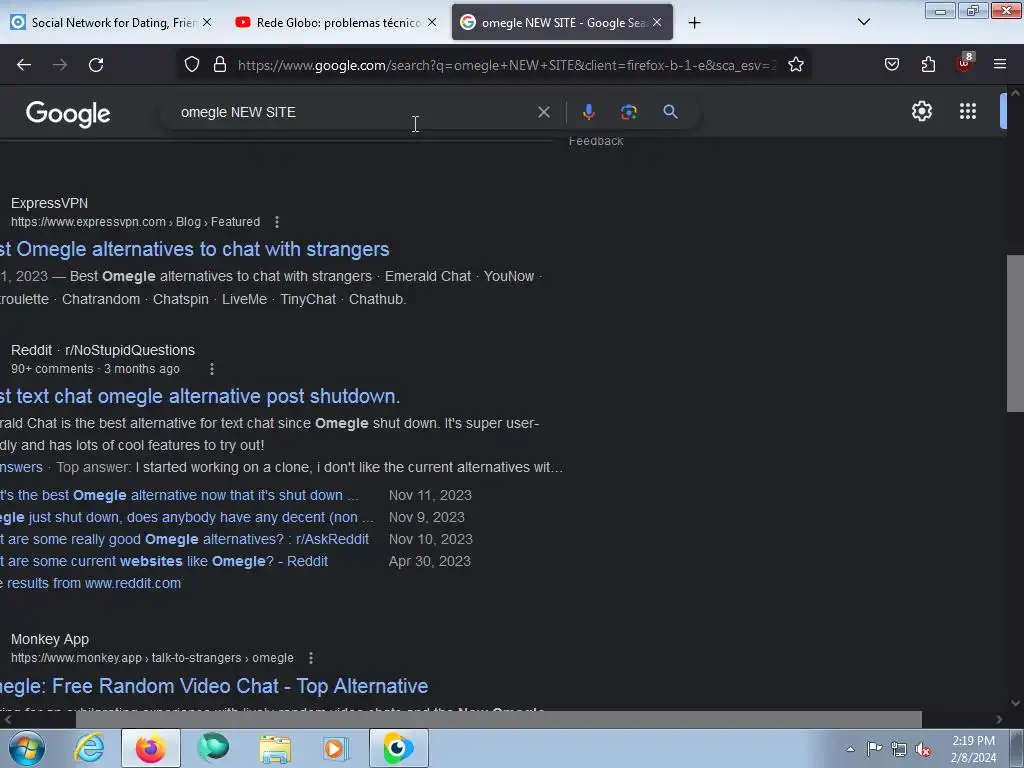Close the Social Network for Dating tab

[x=207, y=22]
